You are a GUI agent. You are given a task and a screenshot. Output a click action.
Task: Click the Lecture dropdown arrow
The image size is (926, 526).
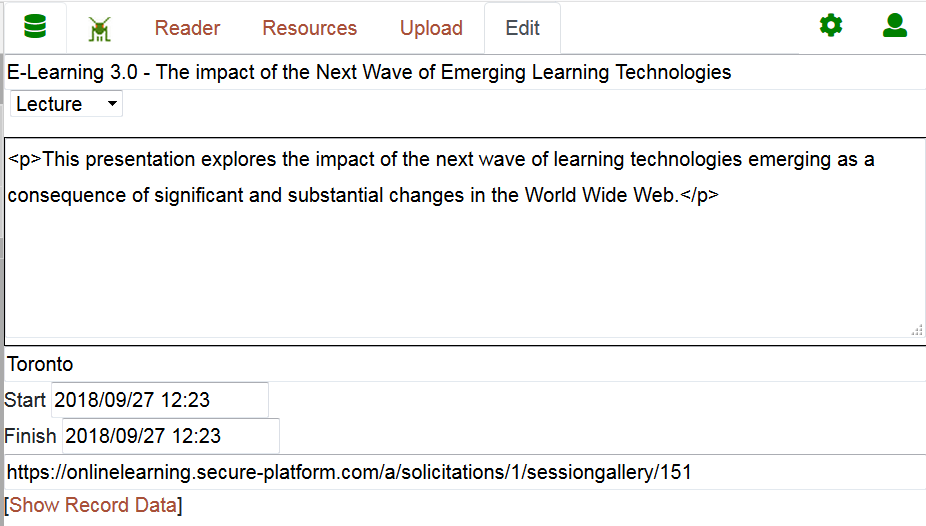tap(112, 104)
